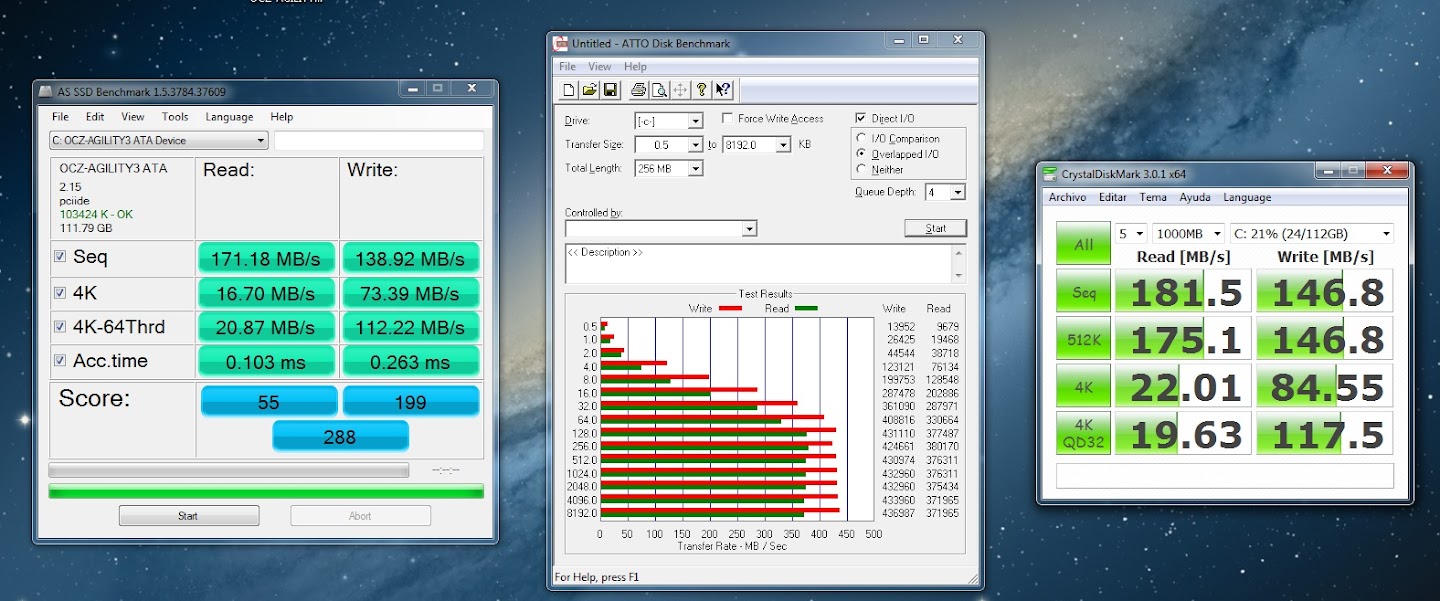Viewport: 1440px width, 601px height.
Task: Click the AS SSD Benchmark title bar icon
Action: pos(45,91)
